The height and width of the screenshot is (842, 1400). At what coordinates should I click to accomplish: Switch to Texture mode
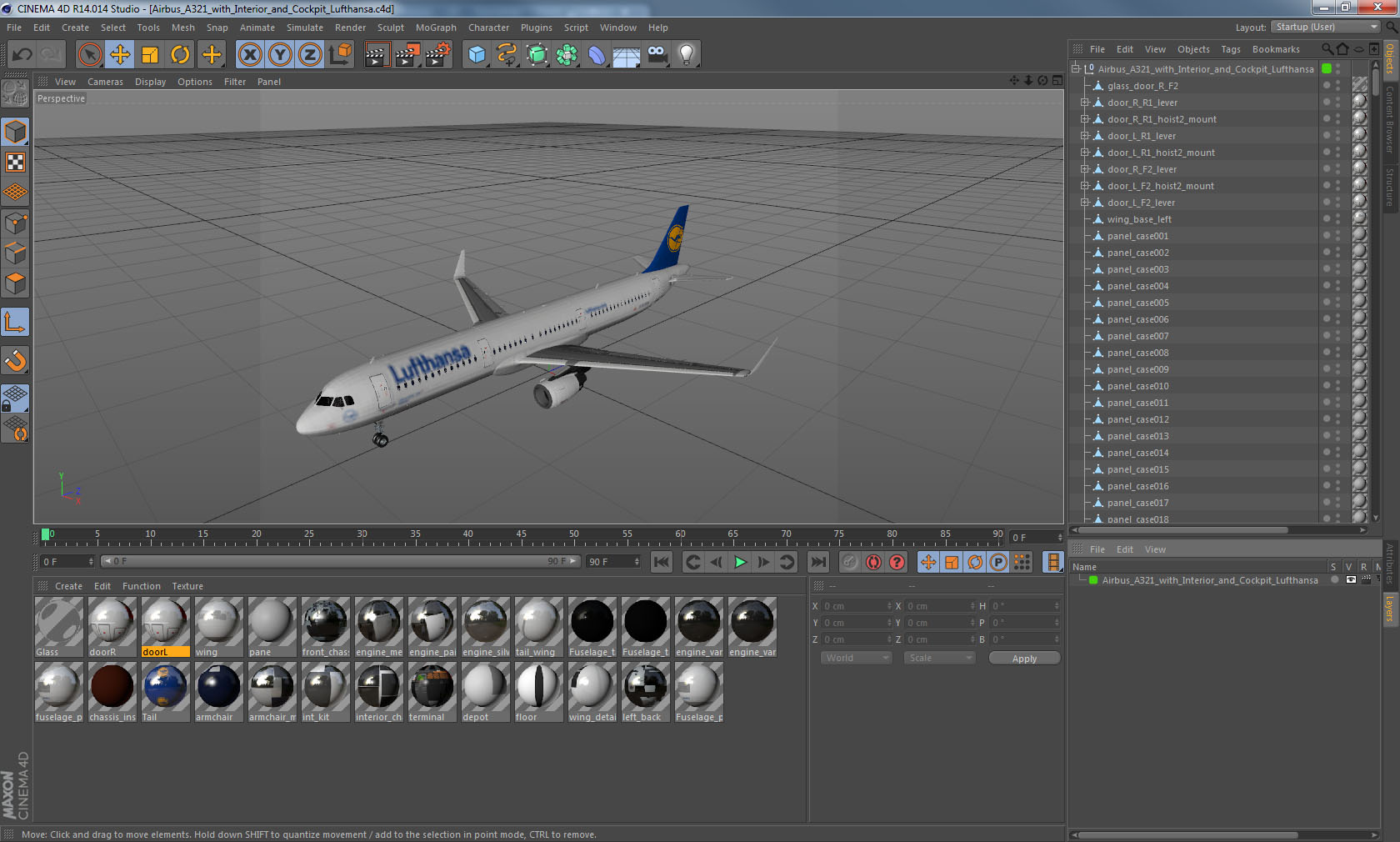[15, 163]
